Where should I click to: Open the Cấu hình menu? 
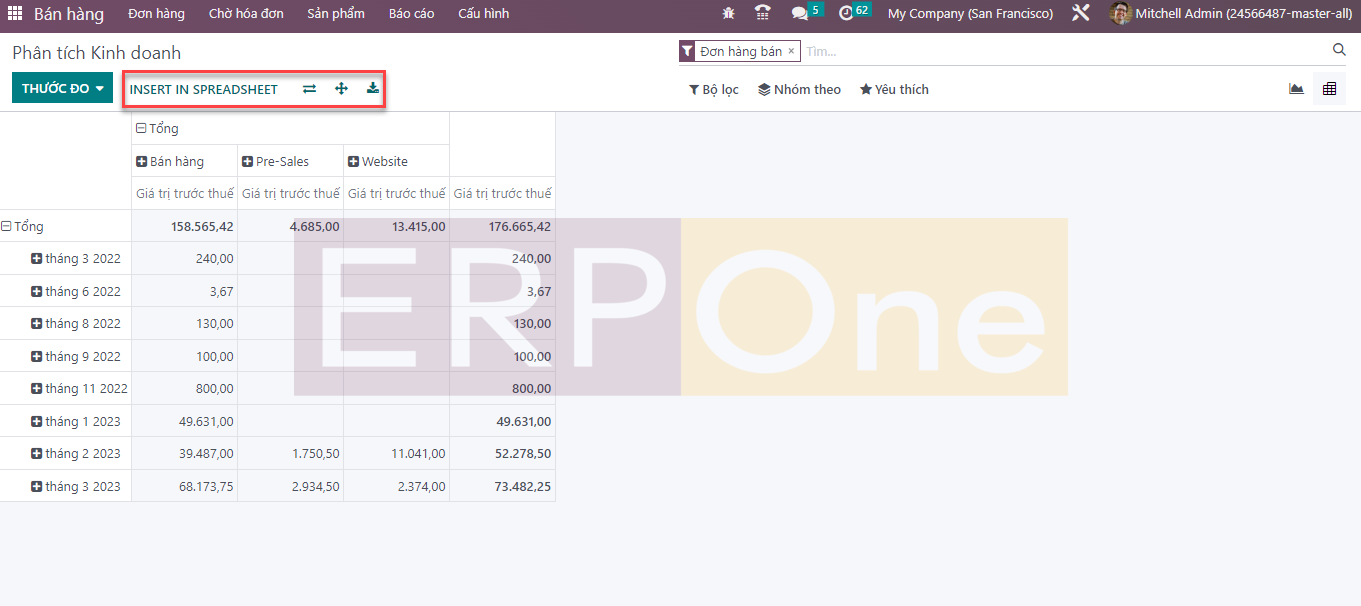coord(483,14)
